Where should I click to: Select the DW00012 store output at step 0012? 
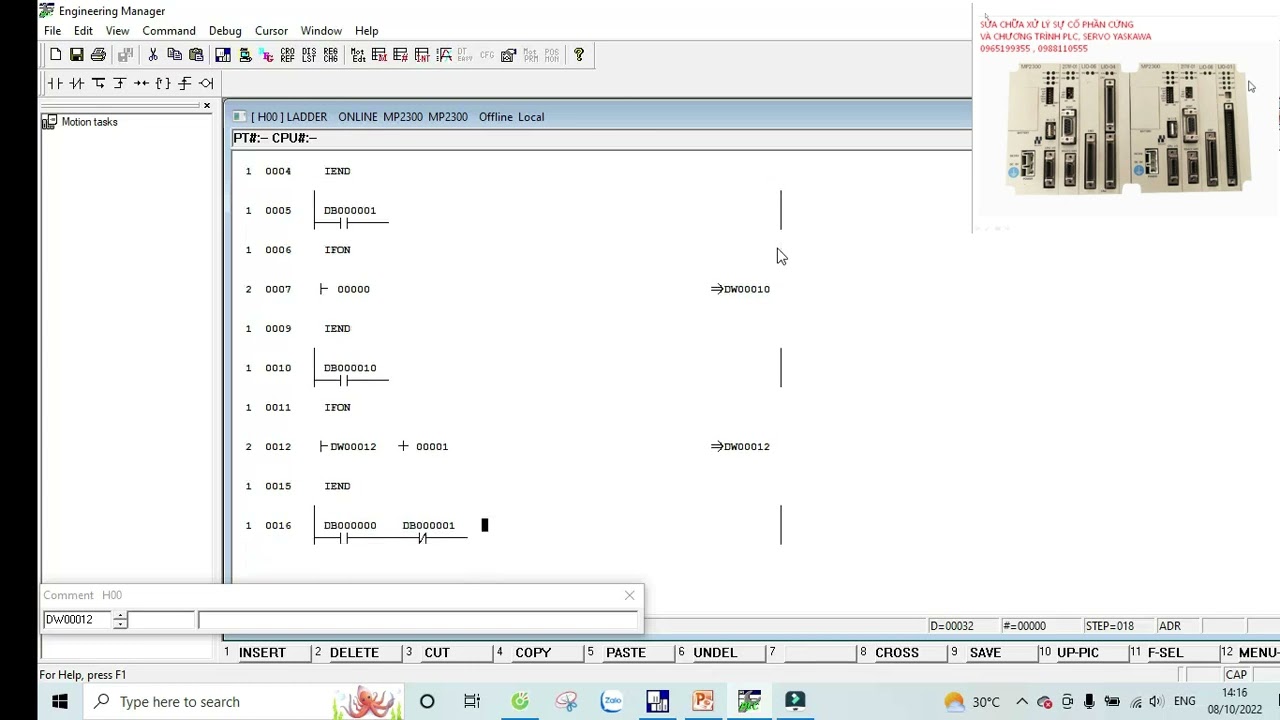[x=740, y=447]
